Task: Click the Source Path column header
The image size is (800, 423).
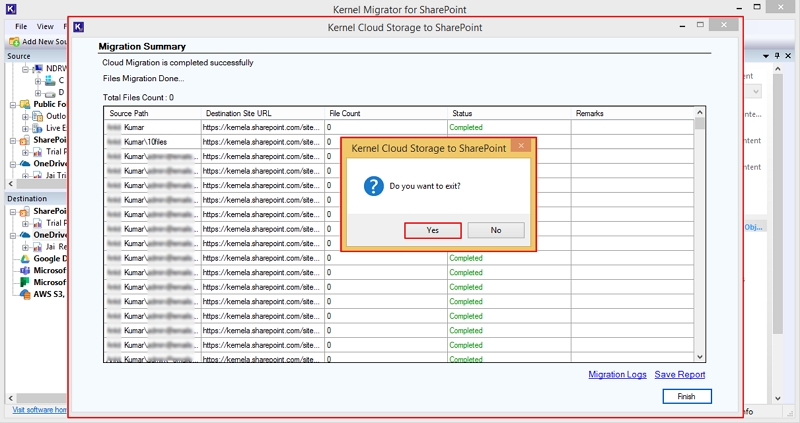Action: click(152, 113)
